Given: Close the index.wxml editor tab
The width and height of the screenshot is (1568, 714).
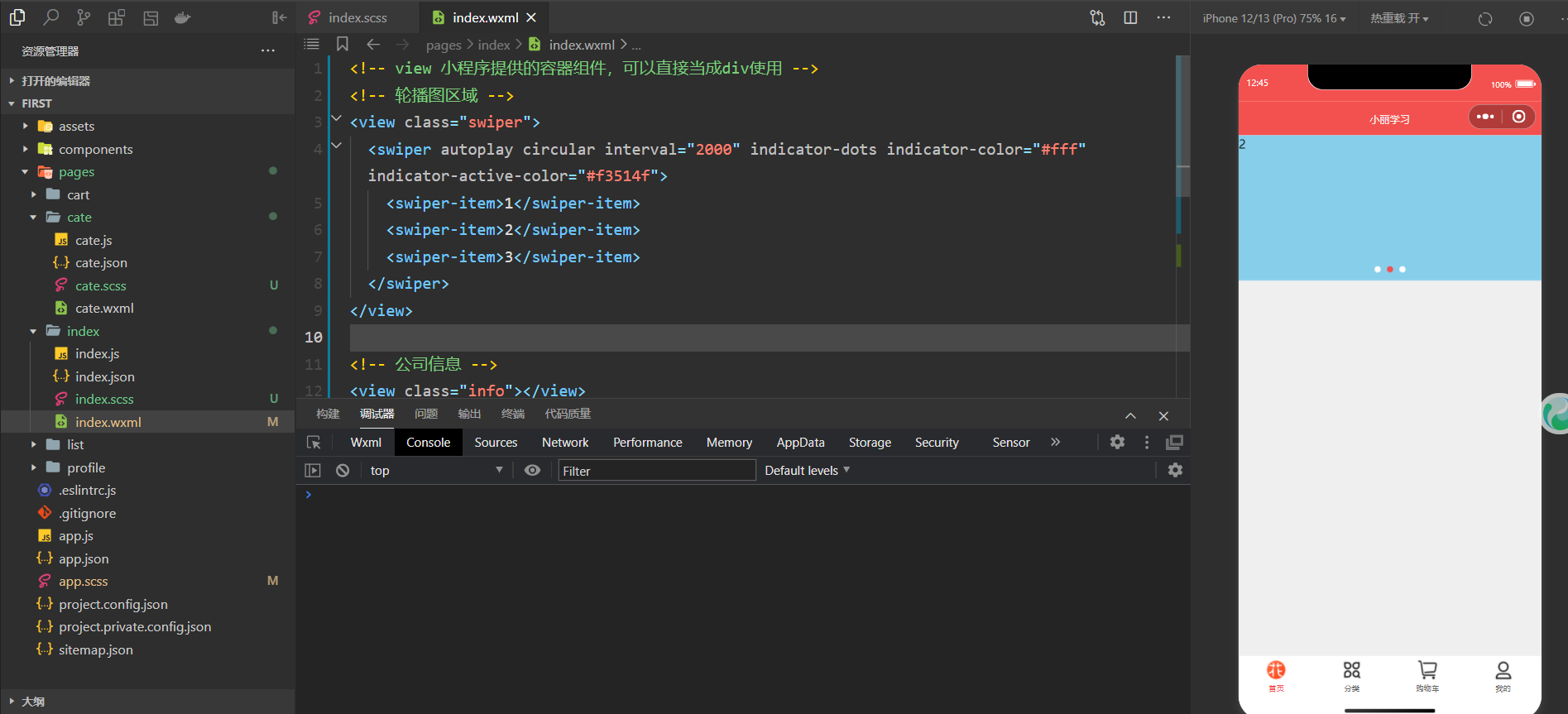Looking at the screenshot, I should (x=531, y=17).
